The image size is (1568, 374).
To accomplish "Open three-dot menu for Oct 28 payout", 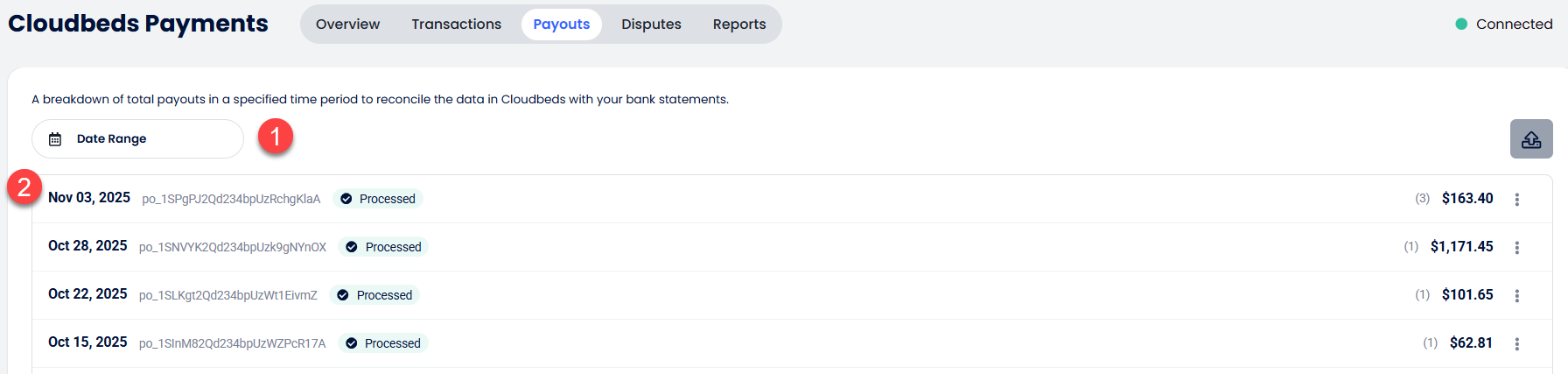I will pos(1516,248).
